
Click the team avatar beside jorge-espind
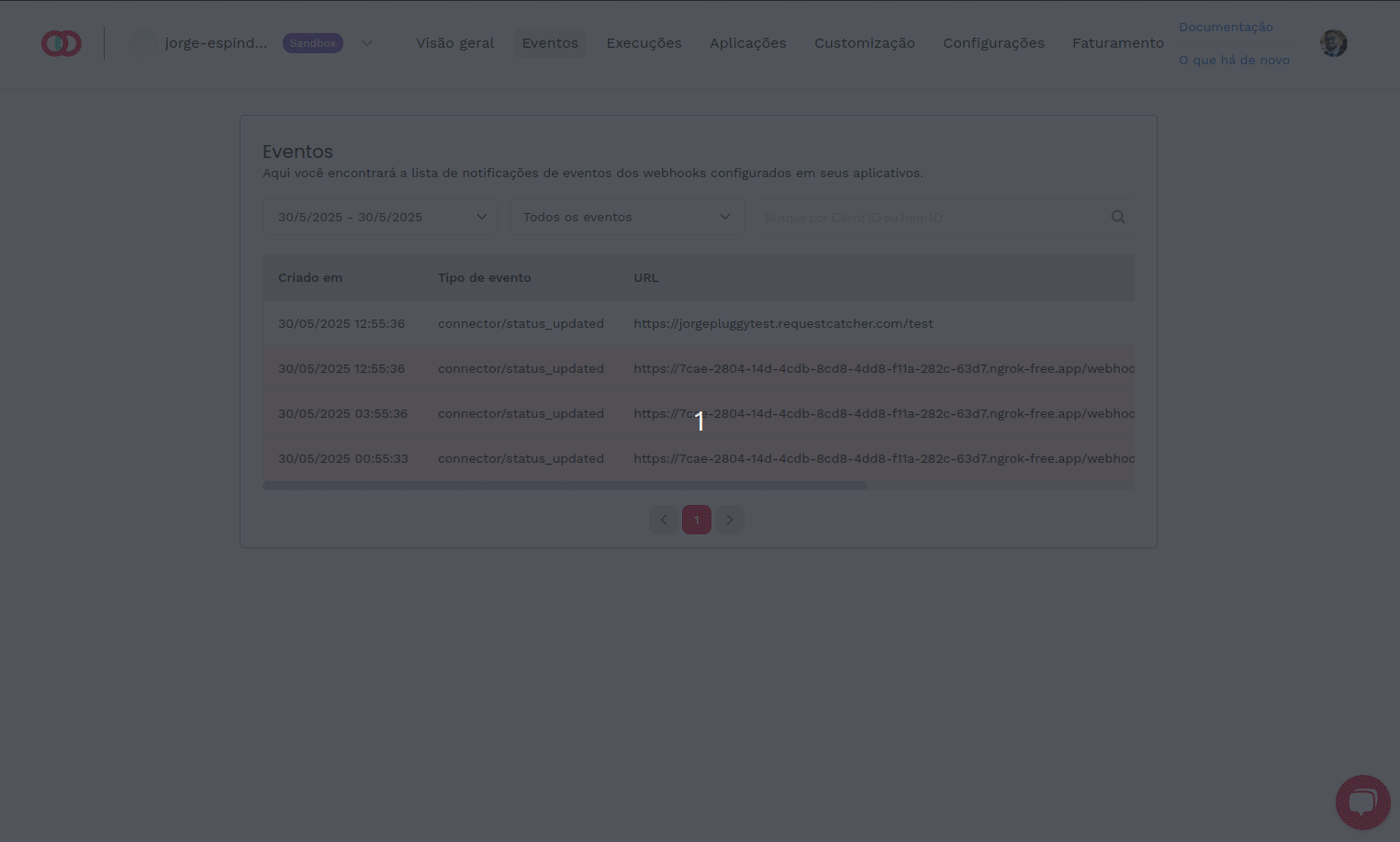[142, 43]
